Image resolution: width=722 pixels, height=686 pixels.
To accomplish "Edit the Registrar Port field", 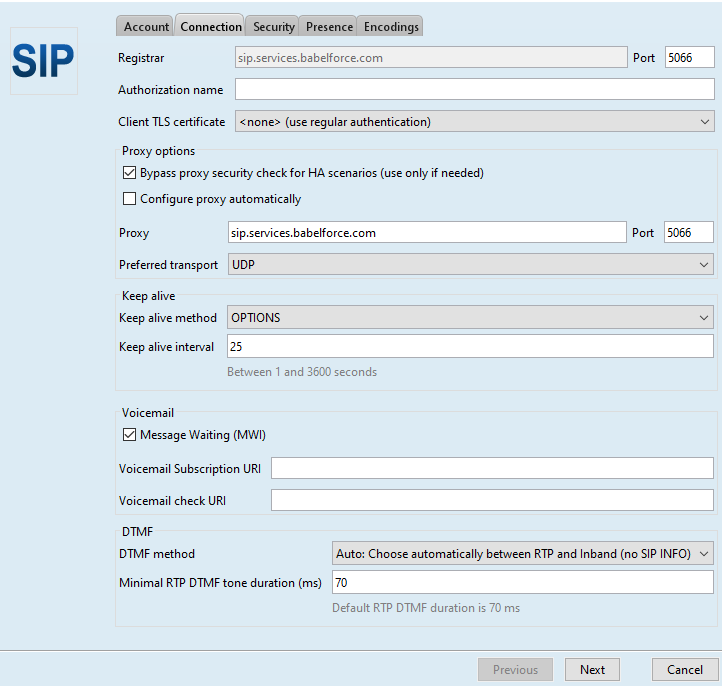I will 689,58.
